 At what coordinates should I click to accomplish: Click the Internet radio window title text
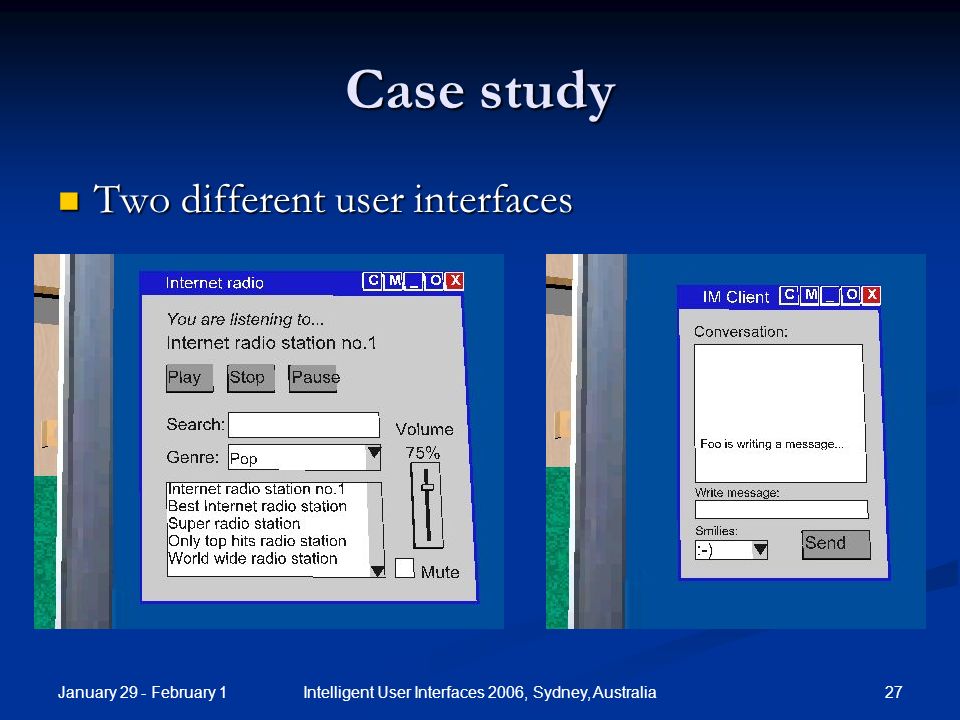point(214,283)
